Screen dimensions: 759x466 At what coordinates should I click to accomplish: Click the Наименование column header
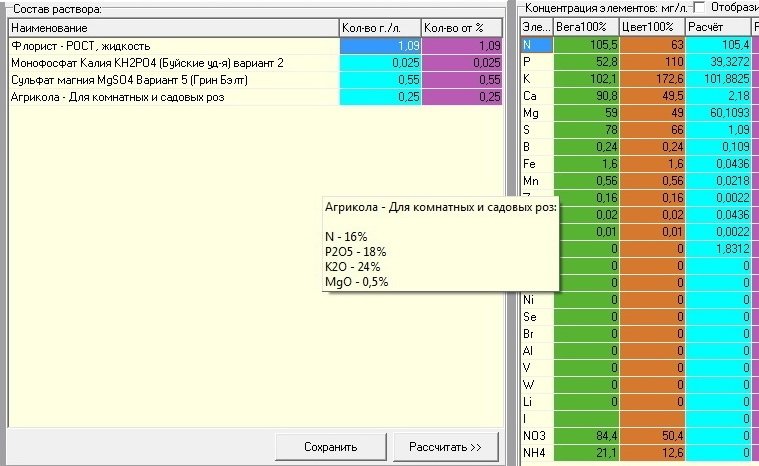click(174, 28)
